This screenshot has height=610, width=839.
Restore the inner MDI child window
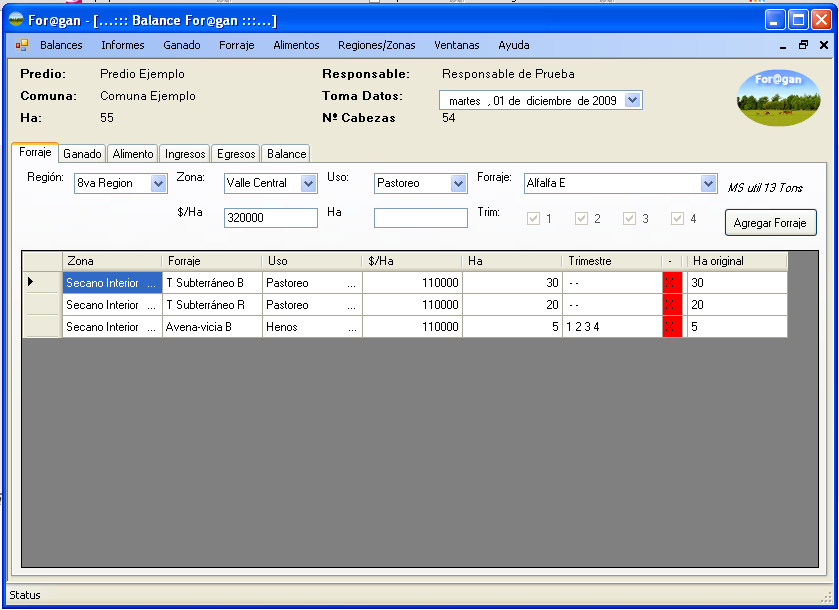(x=803, y=45)
